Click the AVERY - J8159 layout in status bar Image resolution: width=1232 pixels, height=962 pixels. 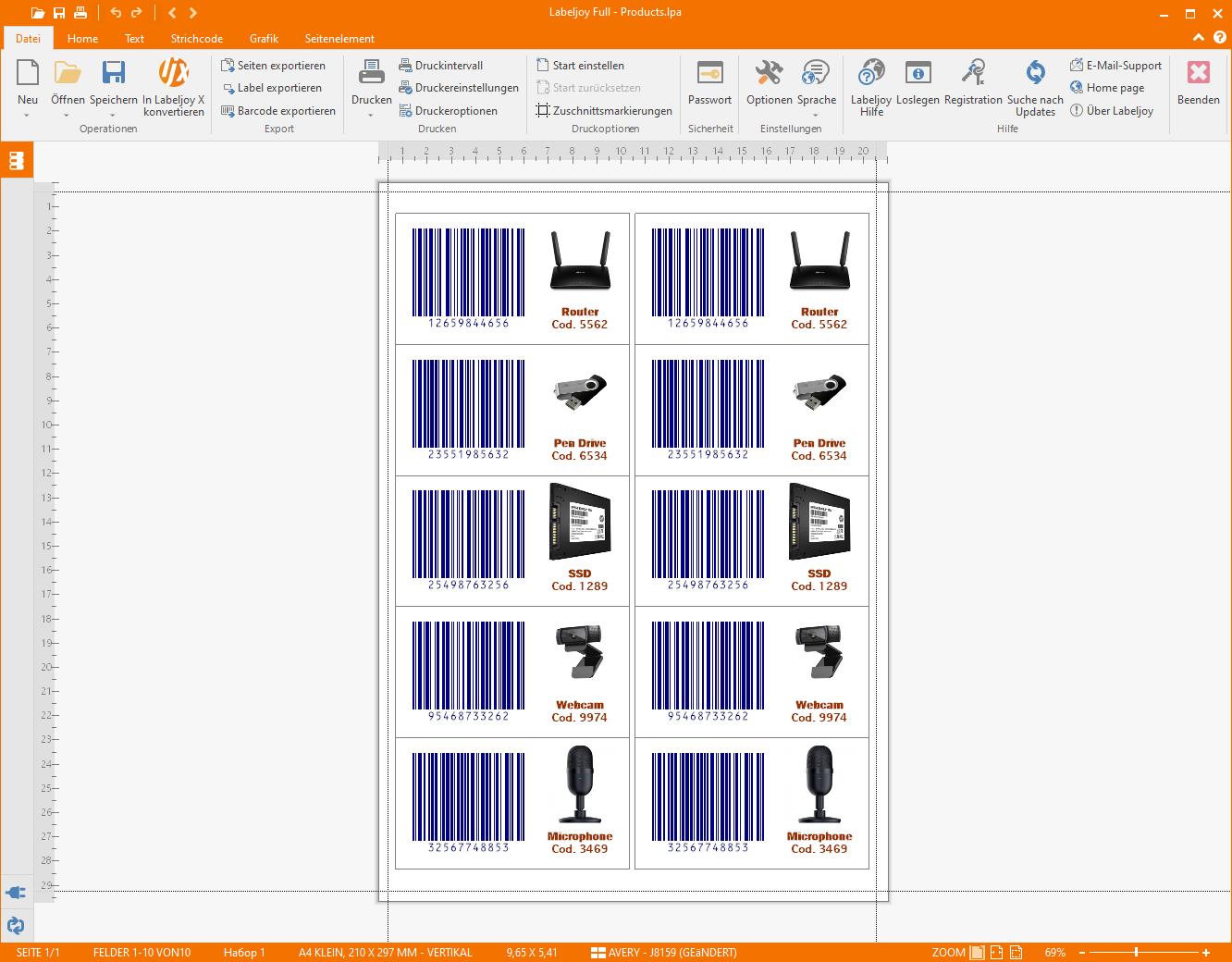[664, 952]
